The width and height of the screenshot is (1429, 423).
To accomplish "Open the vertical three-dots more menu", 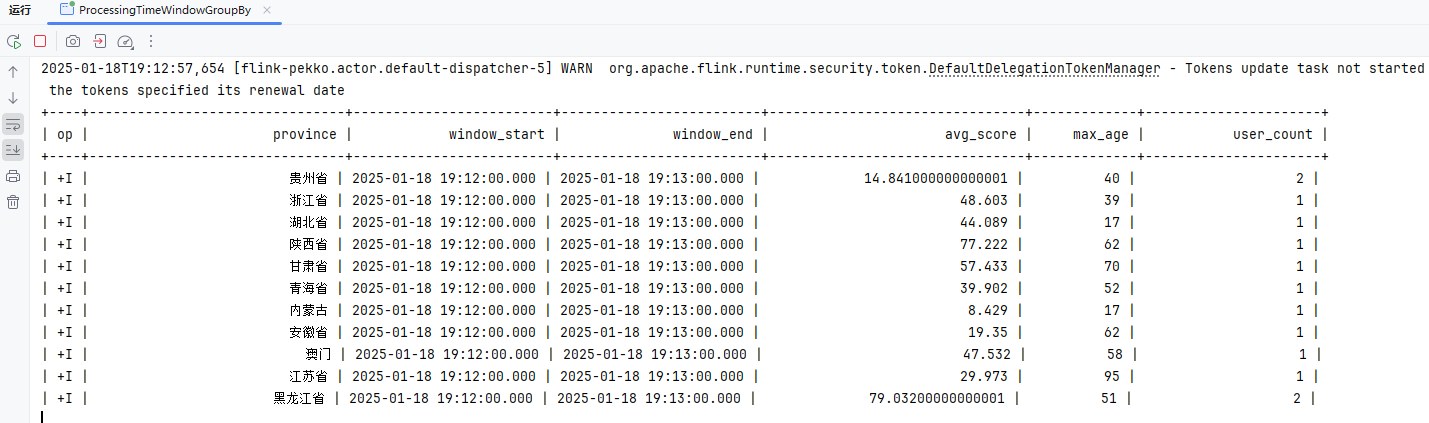I will click(151, 41).
